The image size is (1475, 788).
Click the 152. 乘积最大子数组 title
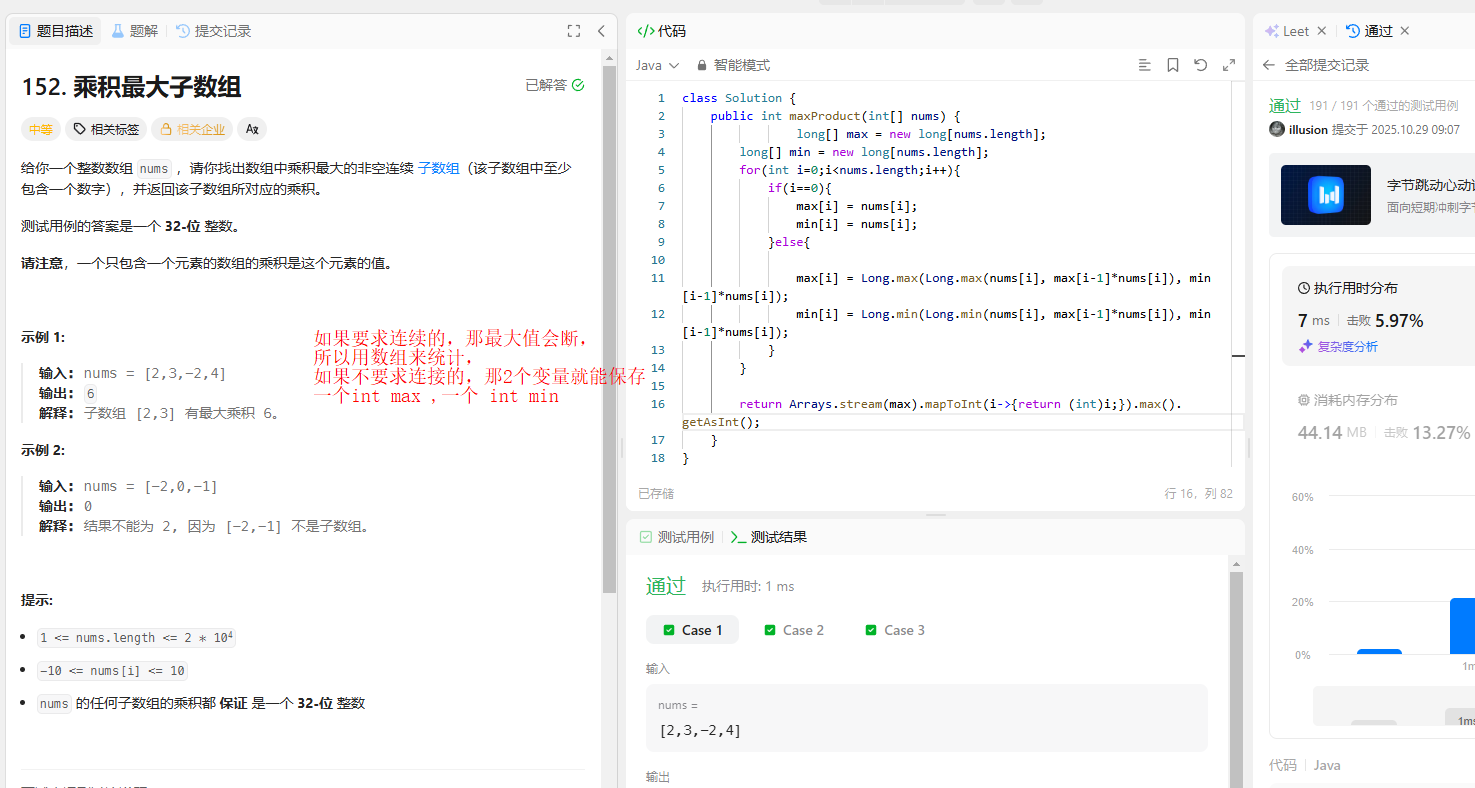(x=131, y=86)
